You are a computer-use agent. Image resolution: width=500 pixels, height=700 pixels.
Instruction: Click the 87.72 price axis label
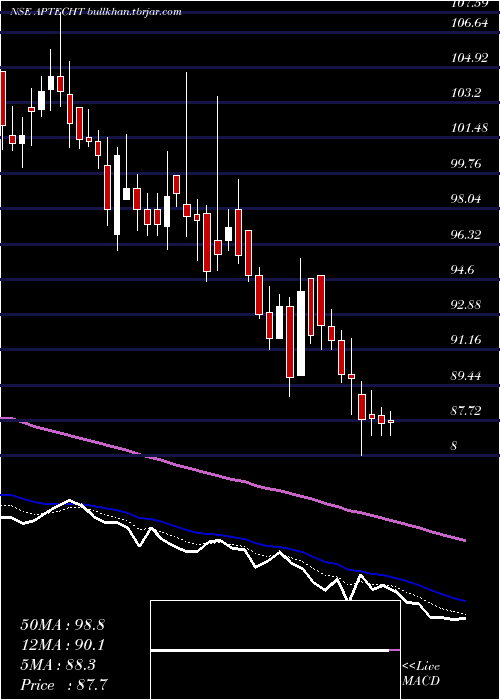click(467, 411)
